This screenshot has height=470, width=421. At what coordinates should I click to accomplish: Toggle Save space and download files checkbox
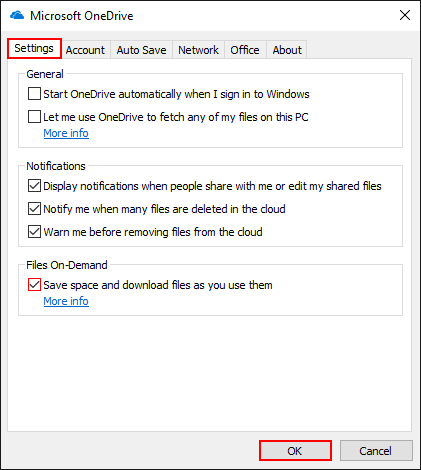coord(34,285)
